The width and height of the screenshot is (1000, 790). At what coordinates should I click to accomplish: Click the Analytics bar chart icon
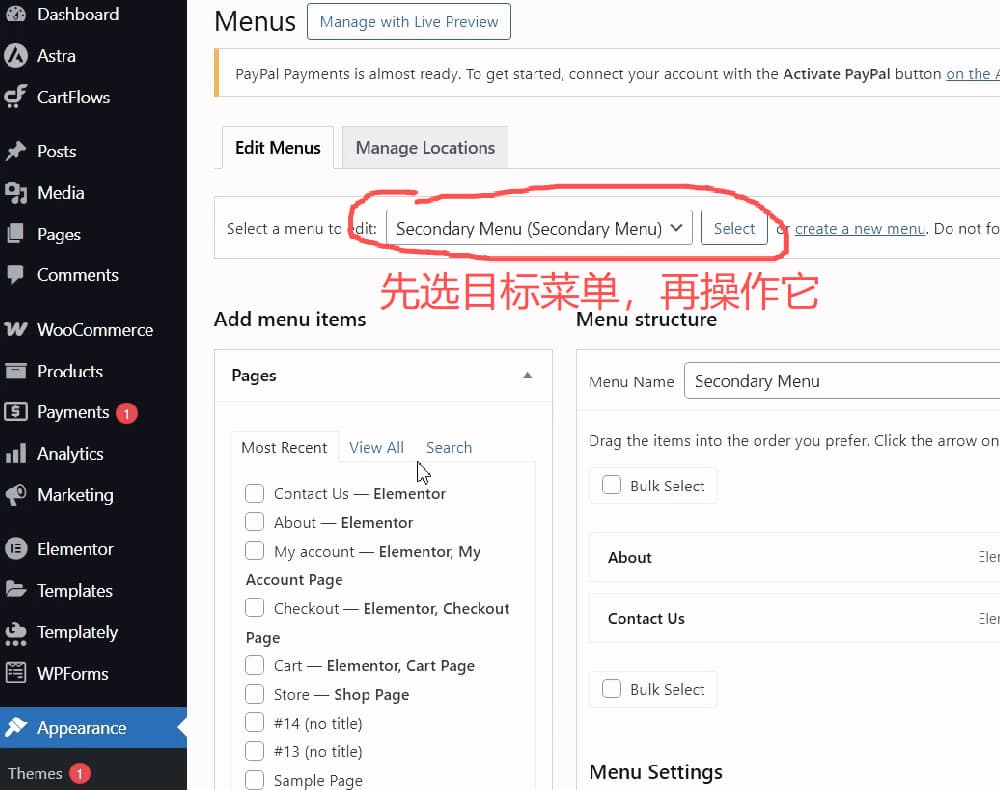(x=15, y=453)
